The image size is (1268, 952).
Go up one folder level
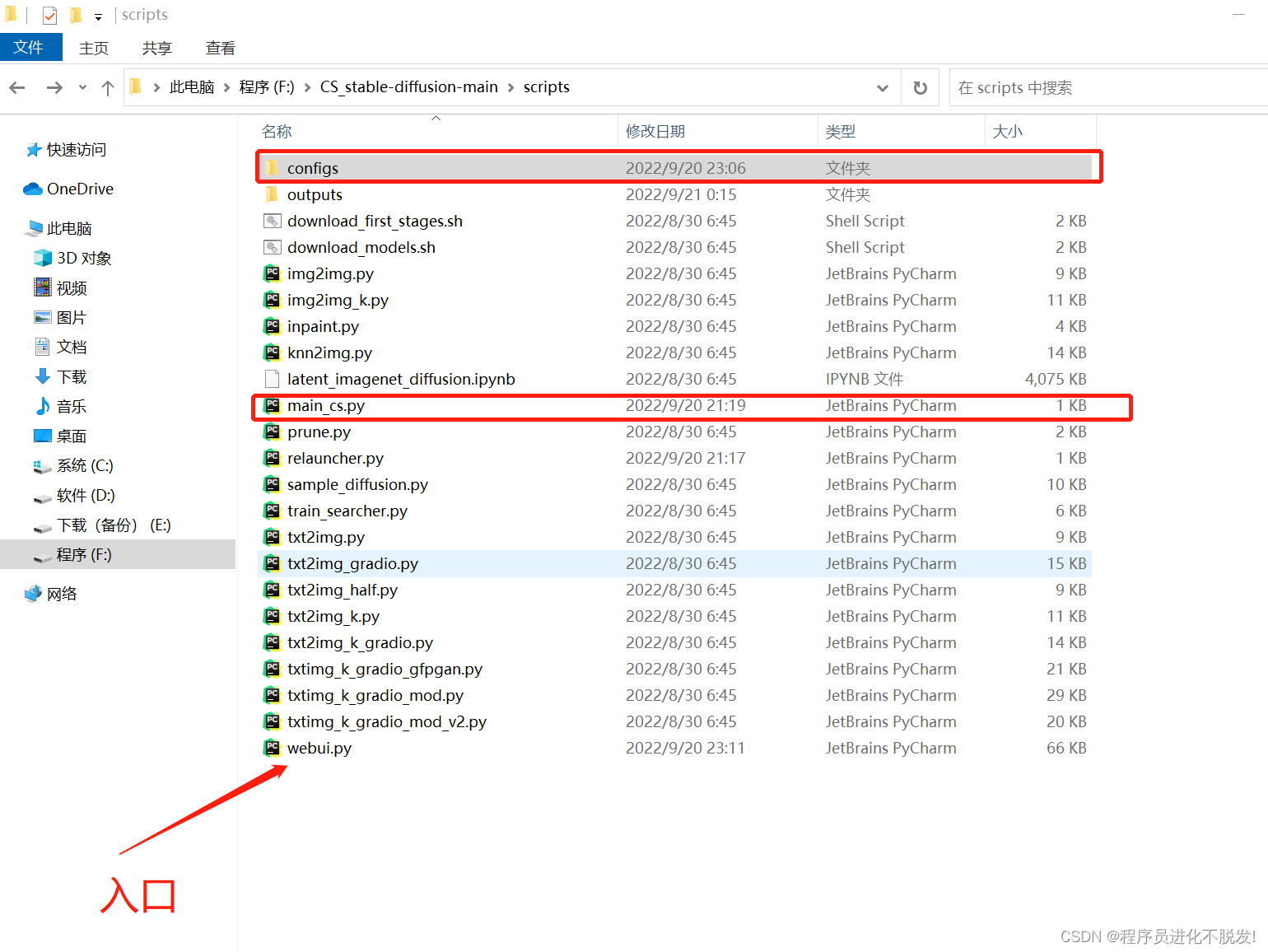[x=107, y=87]
